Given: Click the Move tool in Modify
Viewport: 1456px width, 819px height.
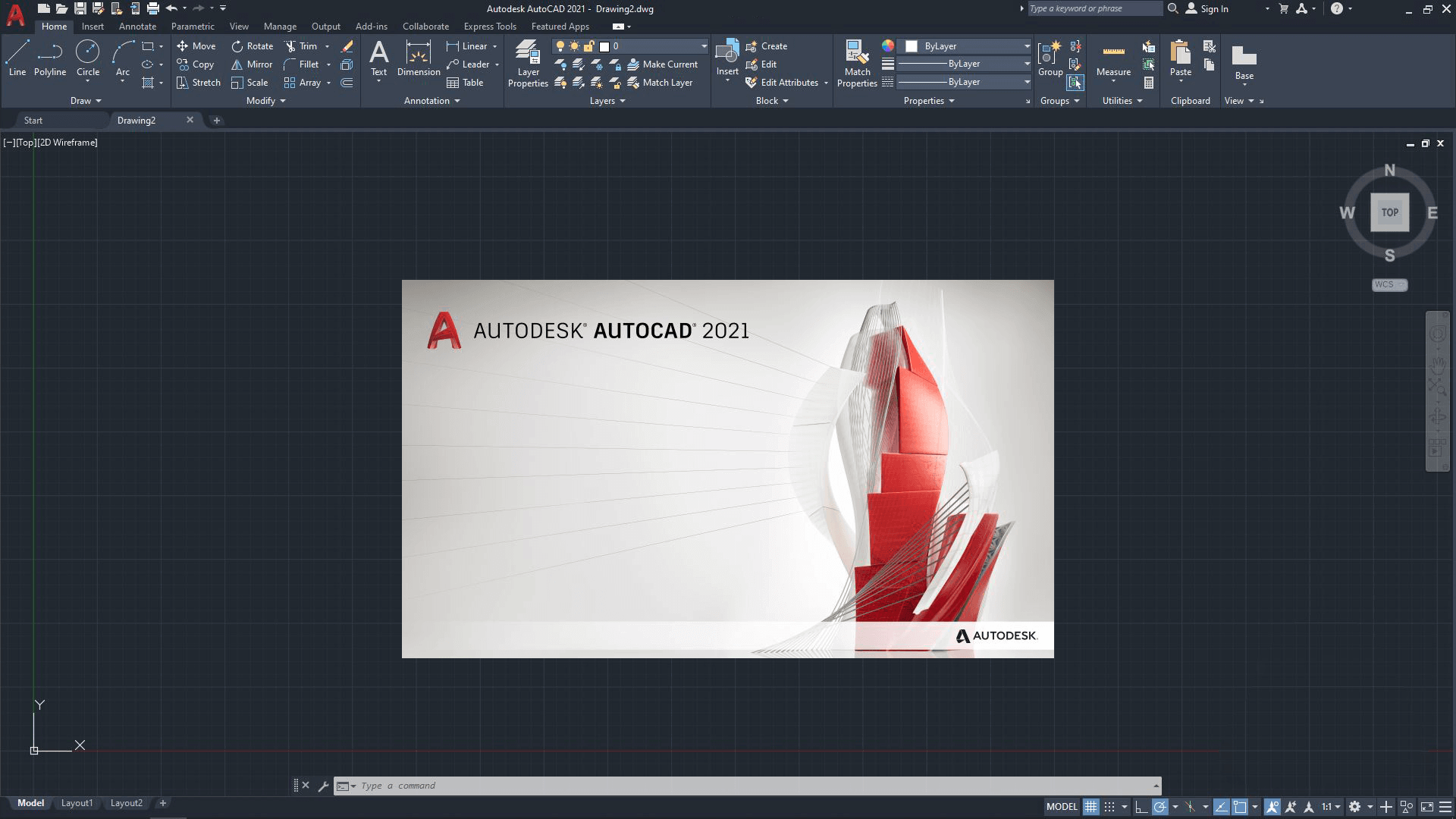Looking at the screenshot, I should coord(196,46).
